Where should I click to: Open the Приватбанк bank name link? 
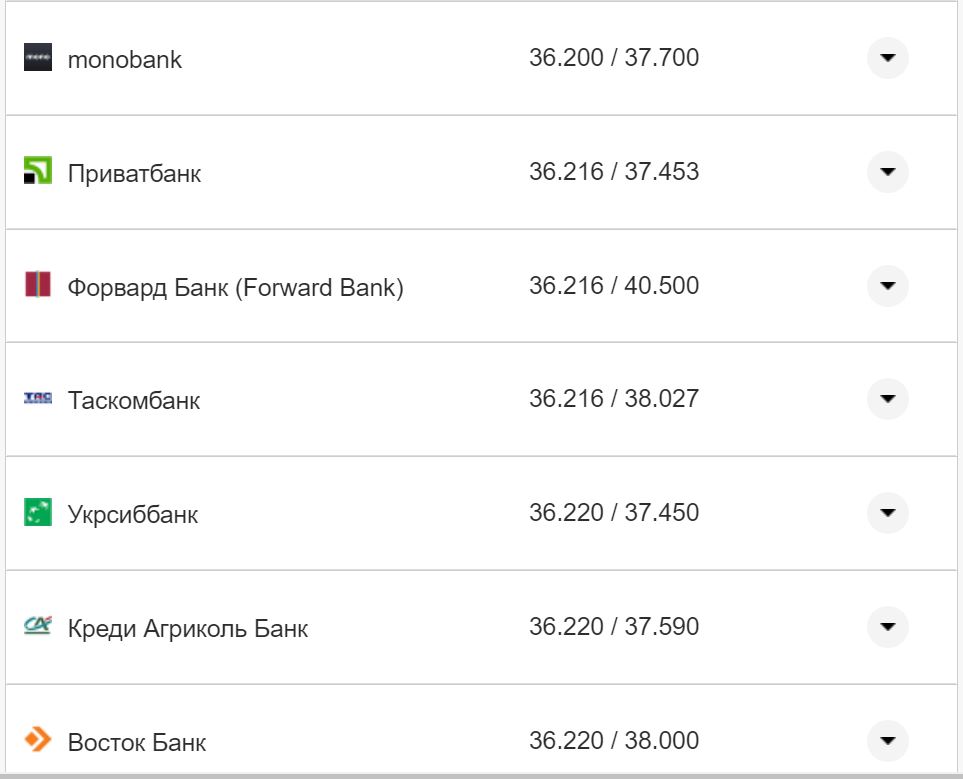(x=134, y=173)
